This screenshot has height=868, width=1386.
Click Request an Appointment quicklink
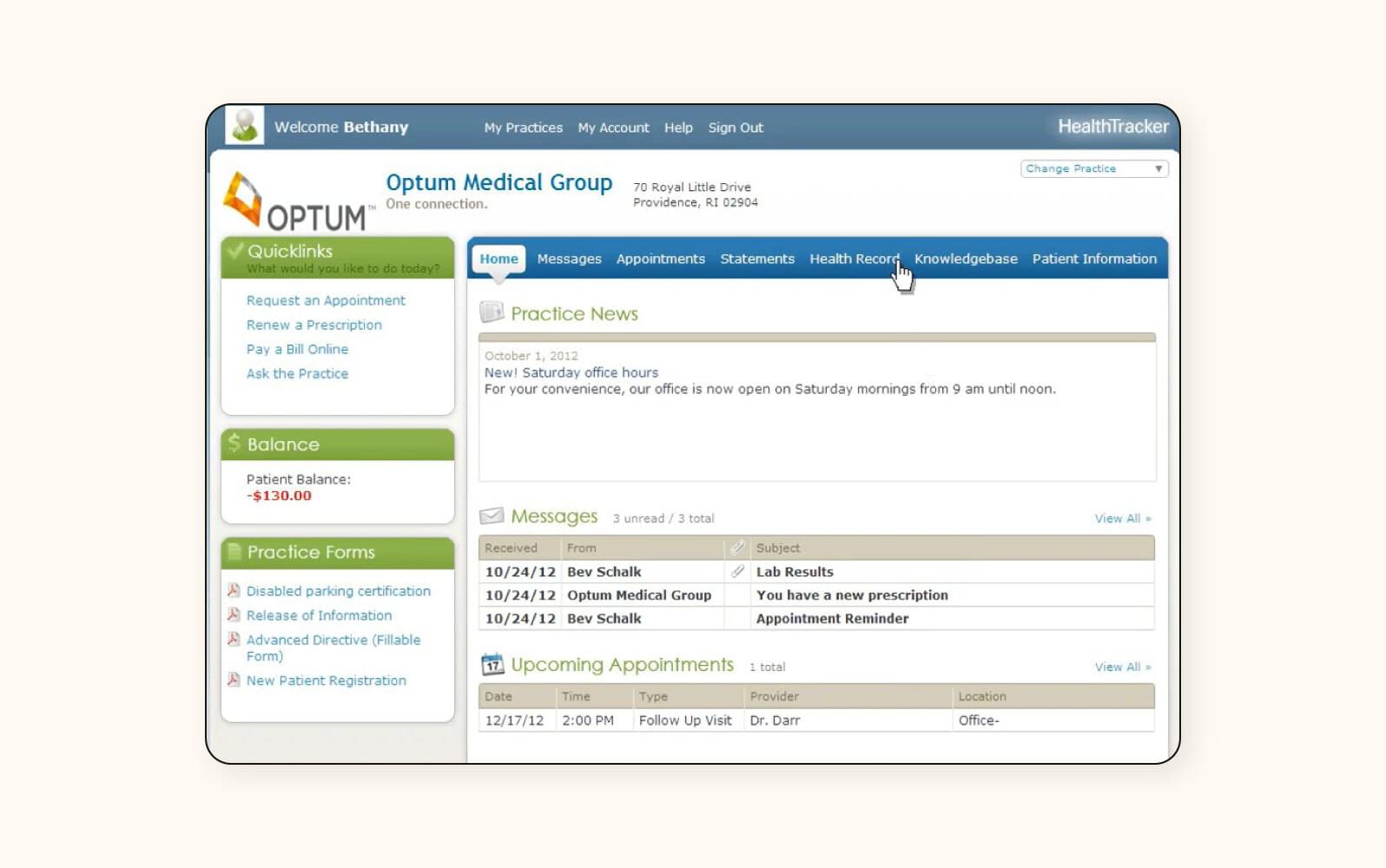(326, 300)
